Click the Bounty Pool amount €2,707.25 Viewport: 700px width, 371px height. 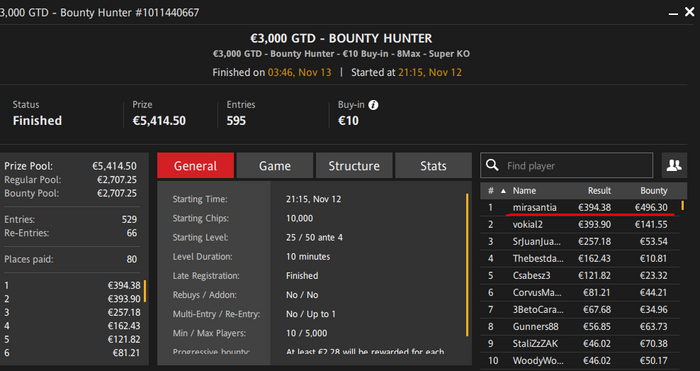(x=117, y=193)
